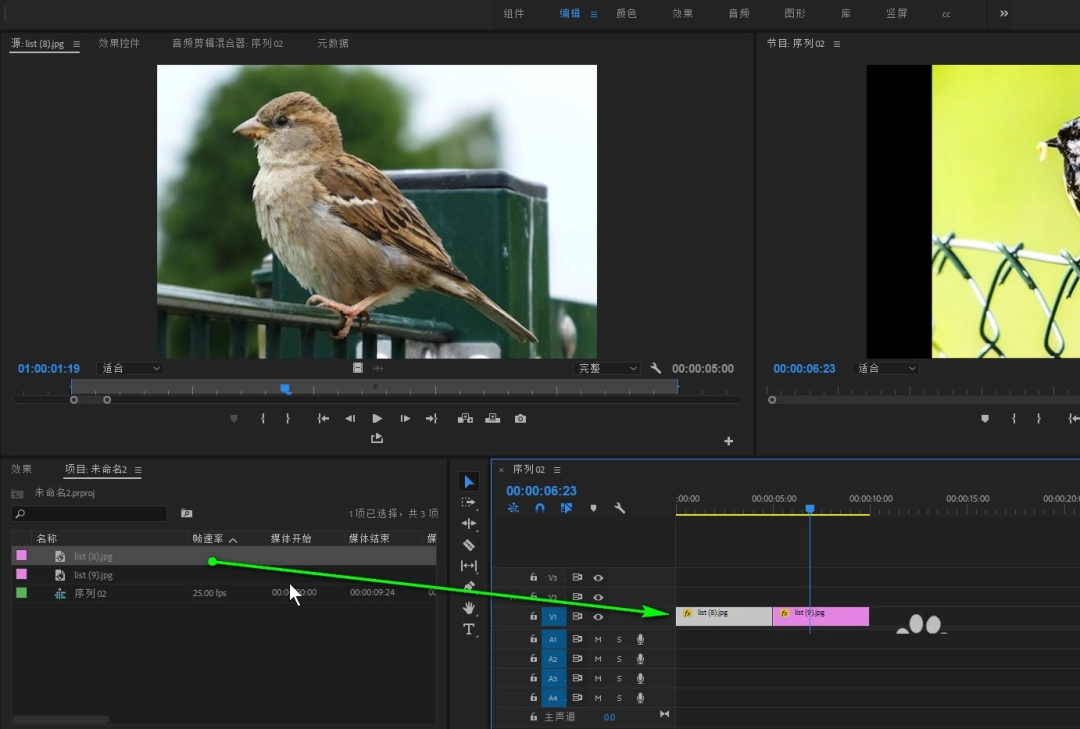Select the Type tool
The width and height of the screenshot is (1080, 729).
468,629
